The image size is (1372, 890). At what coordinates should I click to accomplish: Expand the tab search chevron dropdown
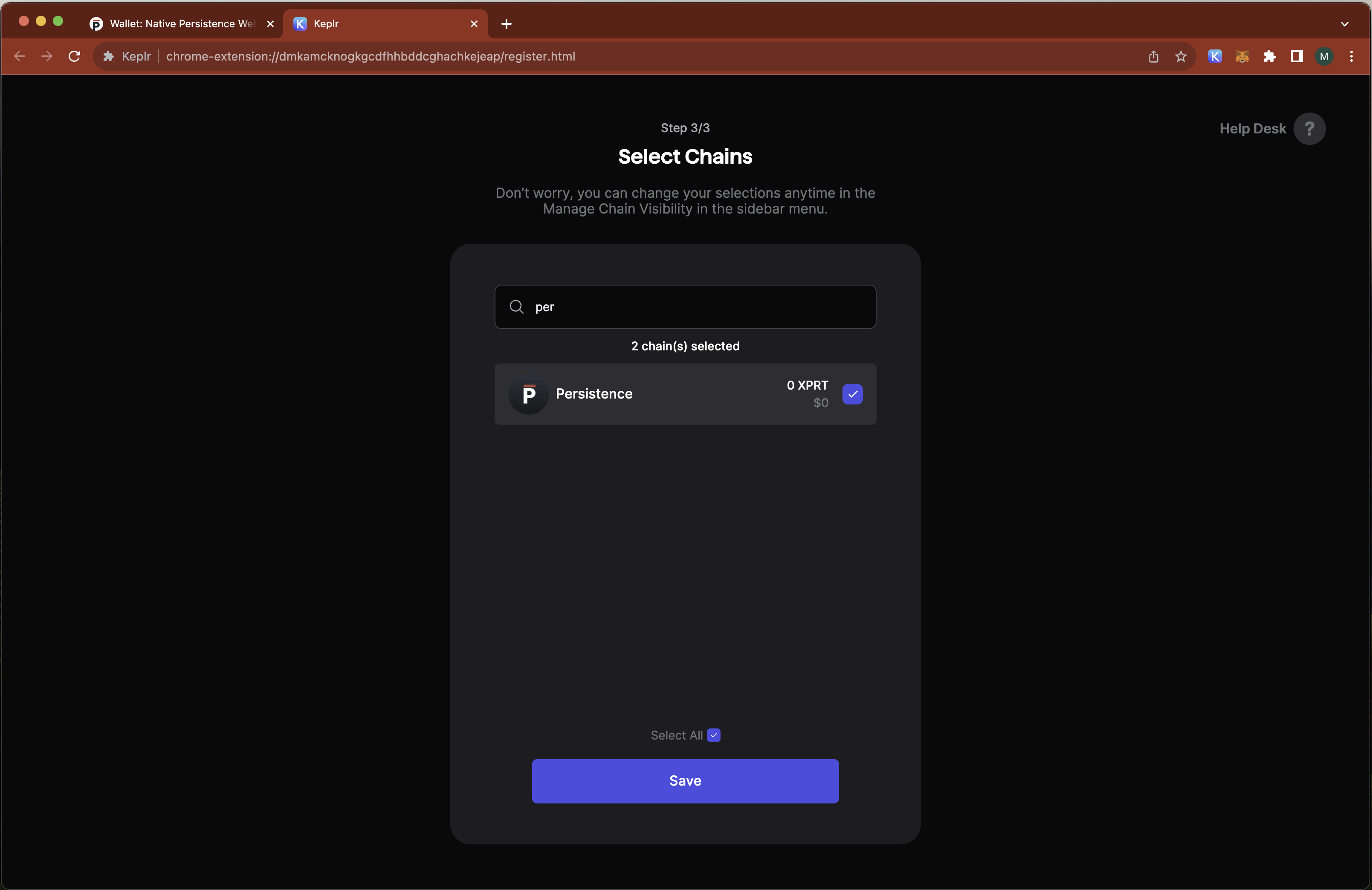(1344, 23)
